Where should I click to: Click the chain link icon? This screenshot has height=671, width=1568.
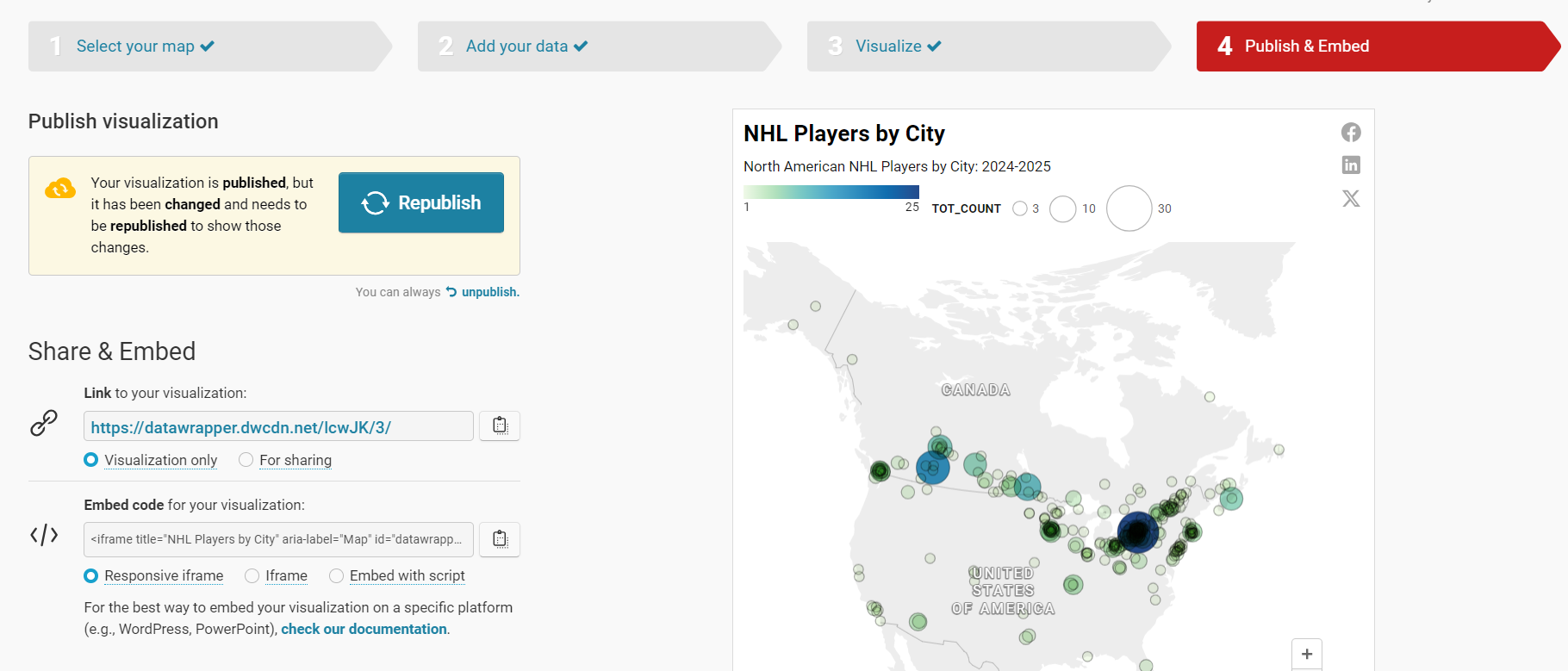[x=44, y=423]
